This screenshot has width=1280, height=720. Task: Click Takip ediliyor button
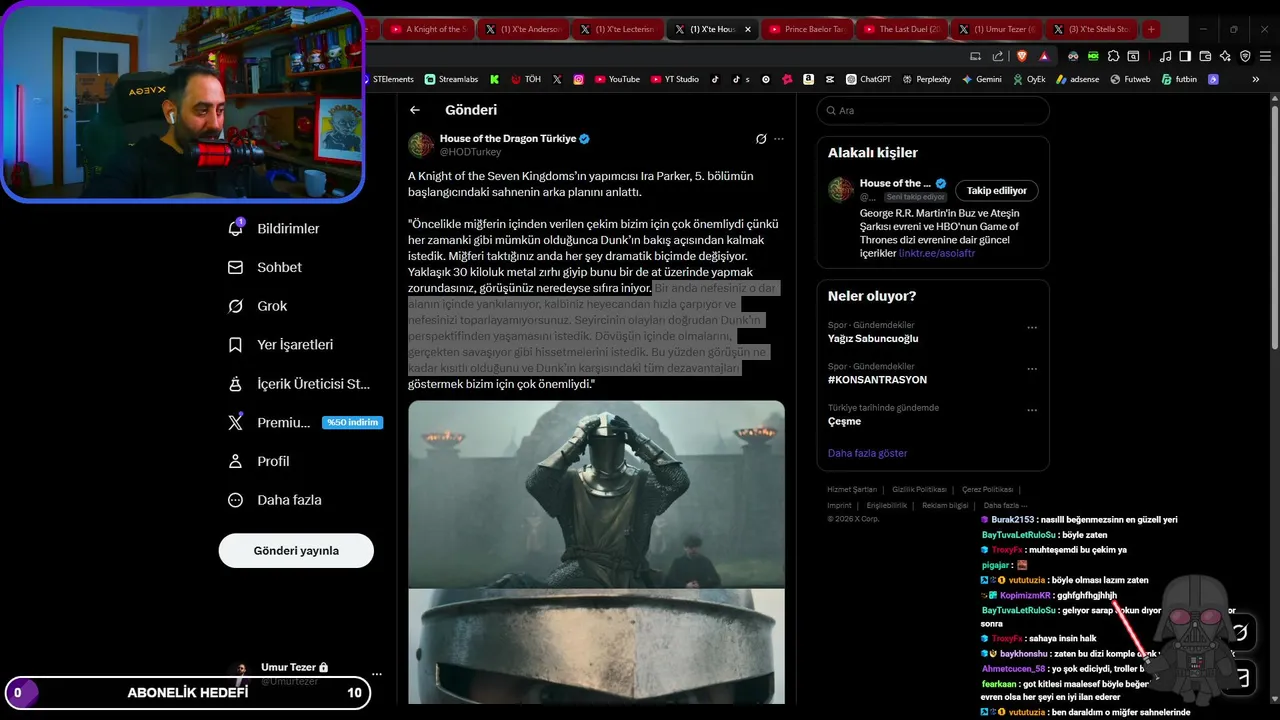click(x=997, y=190)
